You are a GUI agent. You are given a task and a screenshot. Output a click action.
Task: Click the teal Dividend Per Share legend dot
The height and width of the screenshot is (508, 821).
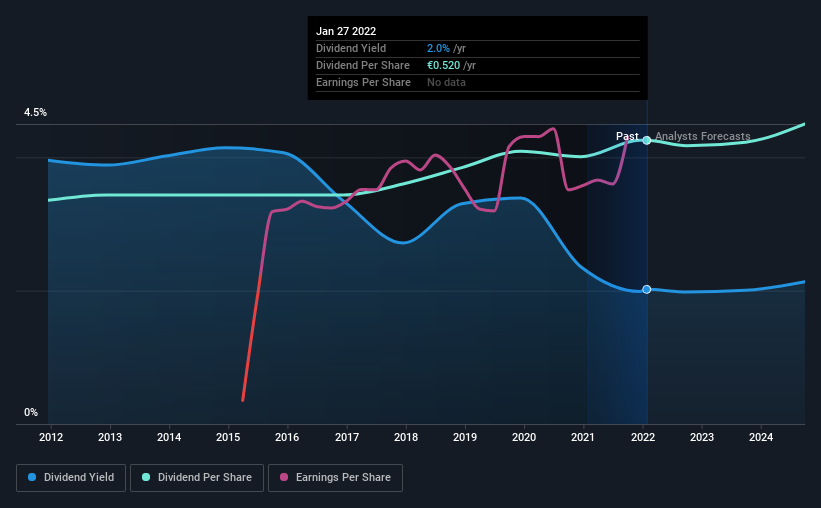click(146, 477)
